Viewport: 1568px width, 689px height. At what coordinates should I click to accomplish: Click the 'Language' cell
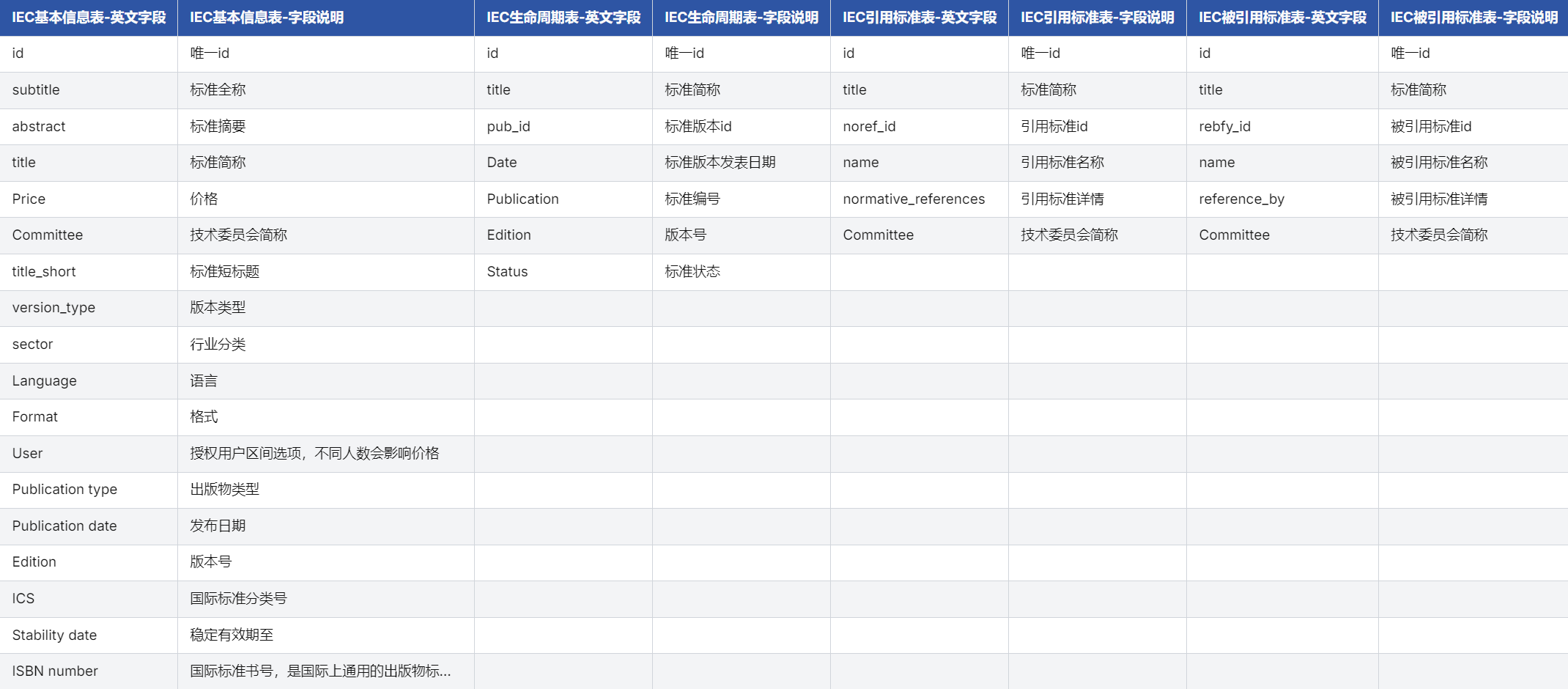(x=89, y=381)
